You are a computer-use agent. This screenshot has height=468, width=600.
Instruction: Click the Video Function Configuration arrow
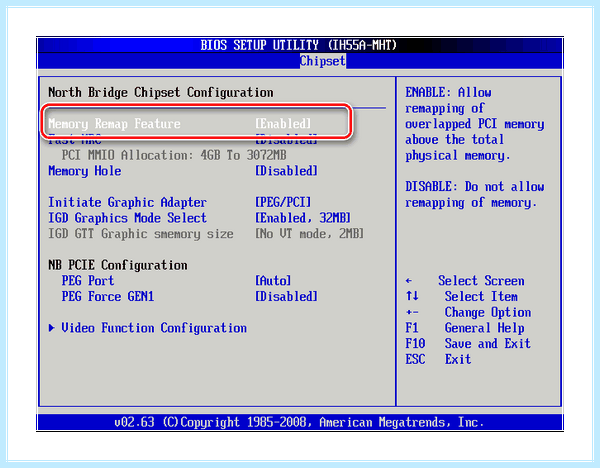(52, 328)
